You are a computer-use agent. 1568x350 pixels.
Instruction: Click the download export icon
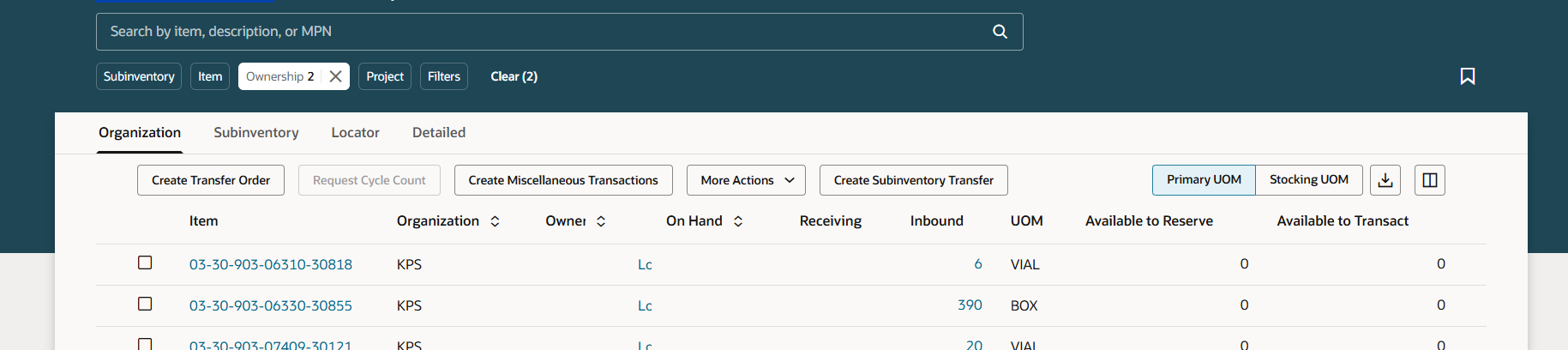coord(1385,180)
